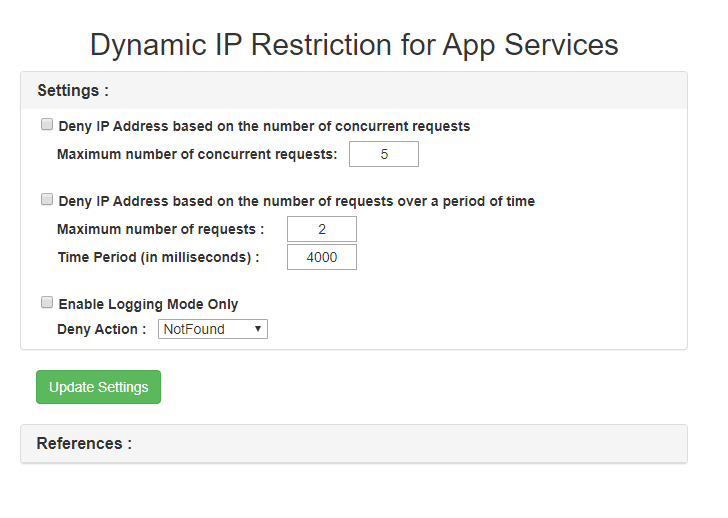The height and width of the screenshot is (518, 728).
Task: Expand the References panel
Action: click(84, 443)
